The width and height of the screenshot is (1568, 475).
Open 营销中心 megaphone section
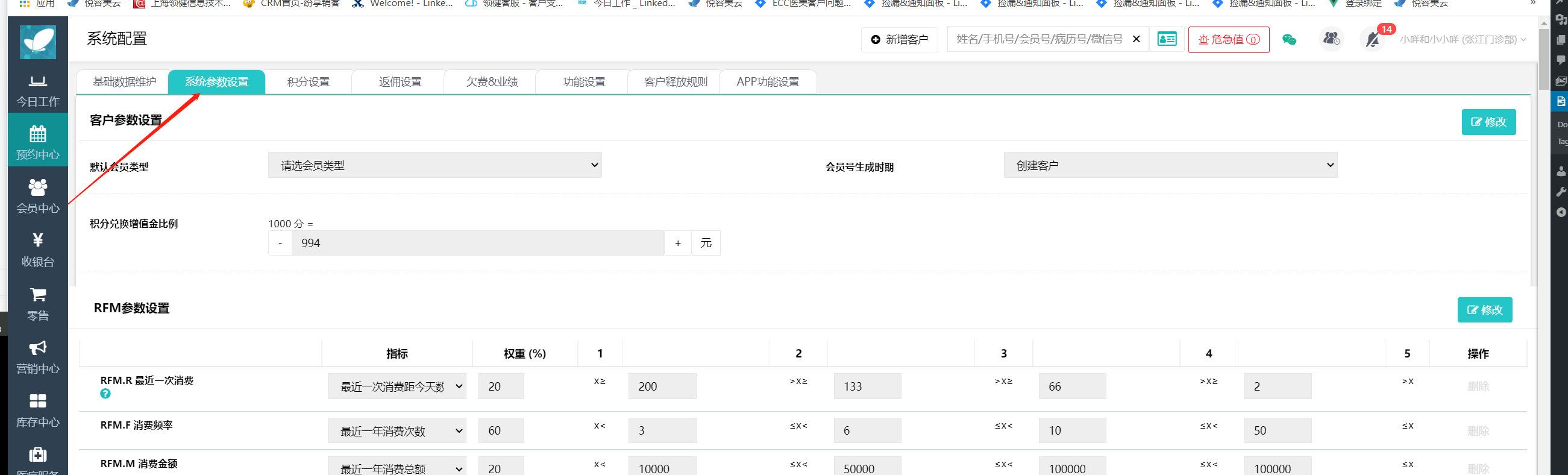pyautogui.click(x=38, y=357)
